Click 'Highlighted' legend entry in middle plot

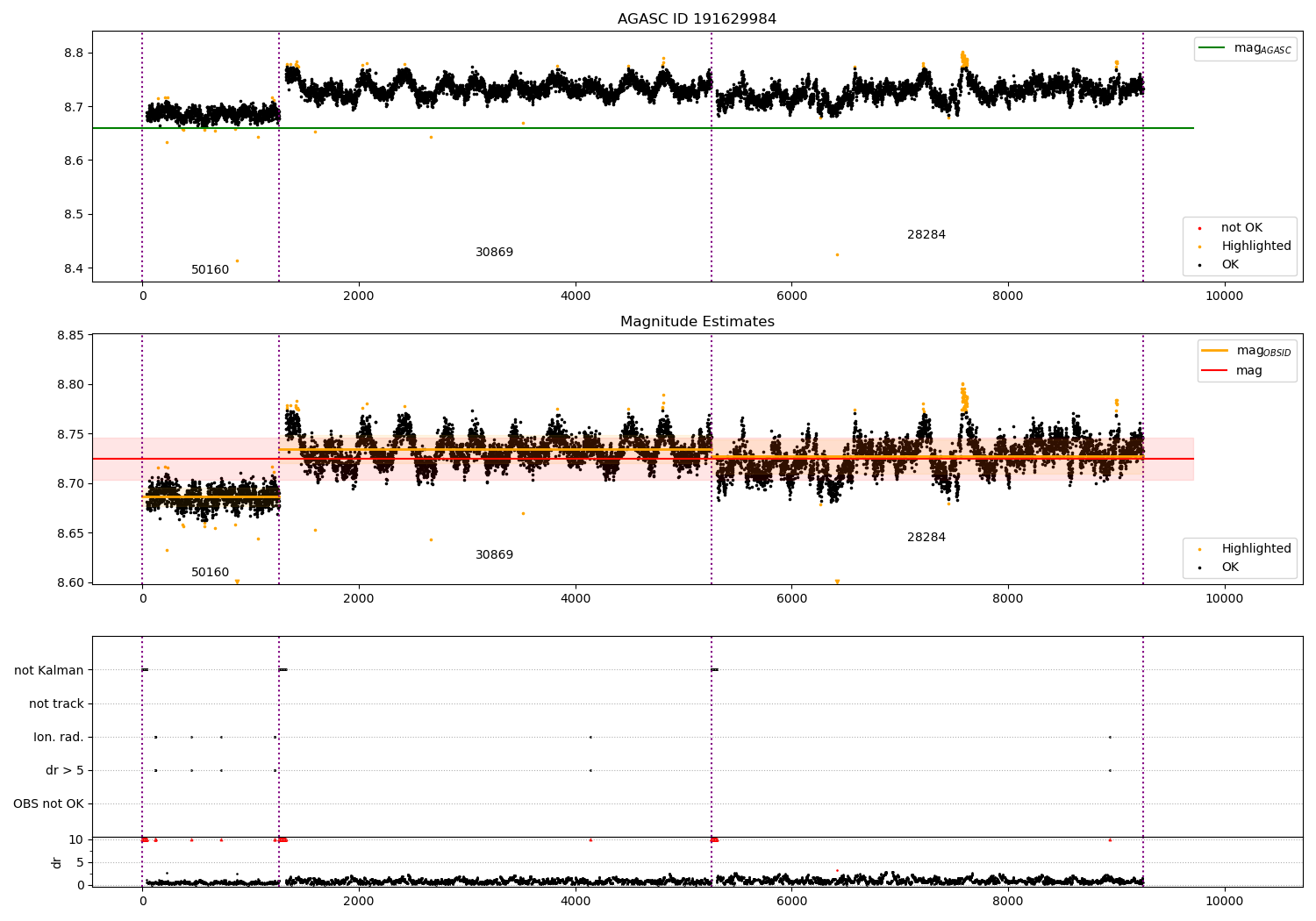pyautogui.click(x=1245, y=548)
